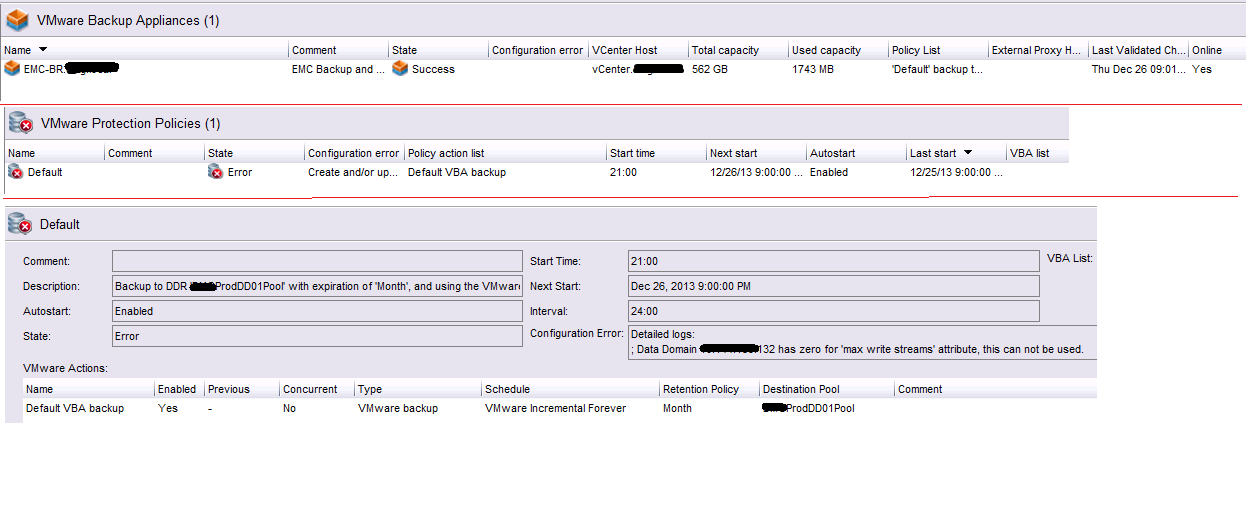The image size is (1246, 528).
Task: Click the Interval field showing 24:00
Action: 833,311
